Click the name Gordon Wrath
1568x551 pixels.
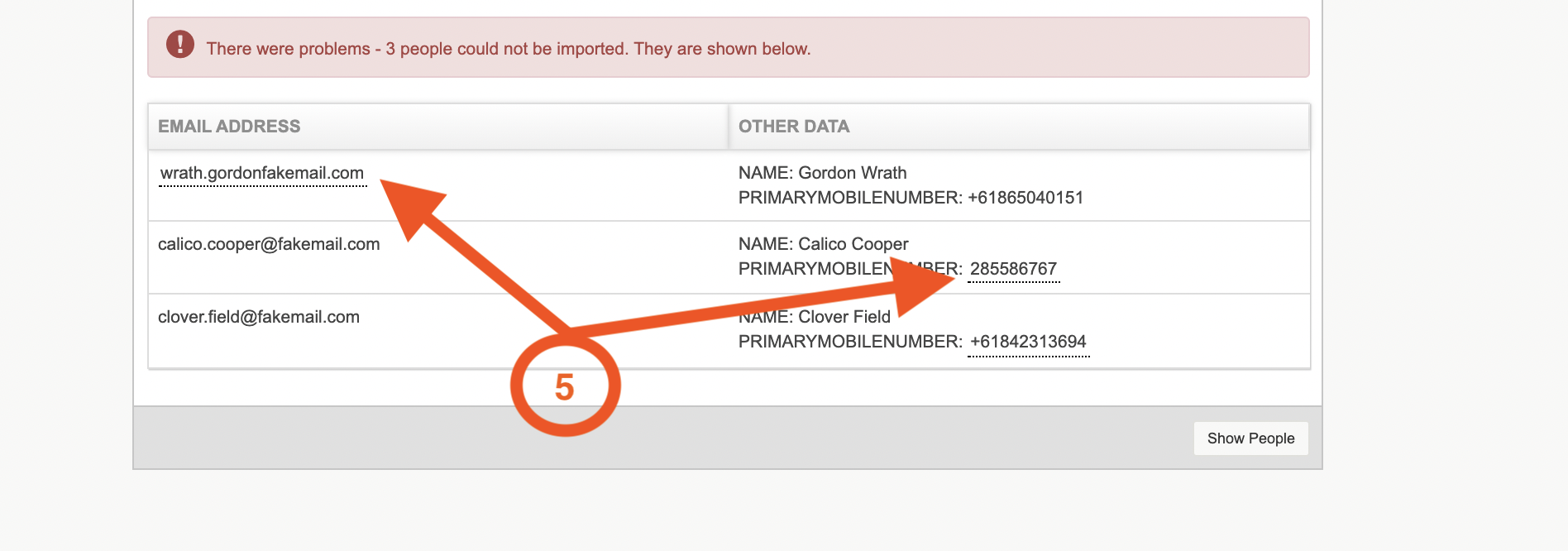(x=852, y=173)
